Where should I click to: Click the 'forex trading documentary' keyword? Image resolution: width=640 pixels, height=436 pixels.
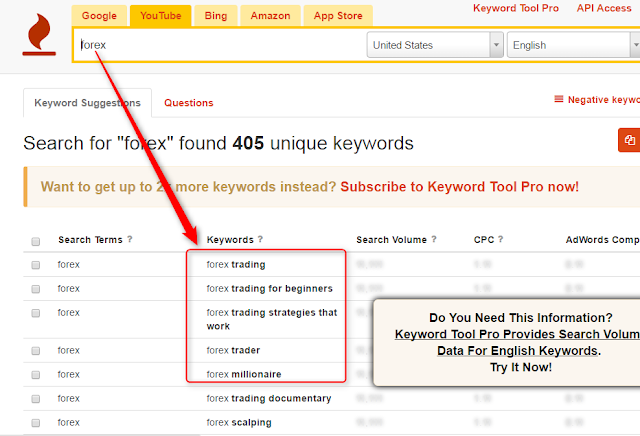269,398
